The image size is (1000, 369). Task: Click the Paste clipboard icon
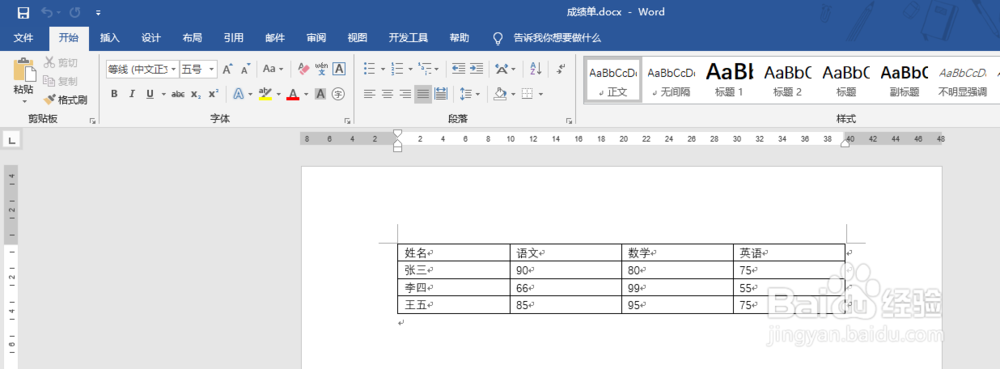tap(24, 70)
